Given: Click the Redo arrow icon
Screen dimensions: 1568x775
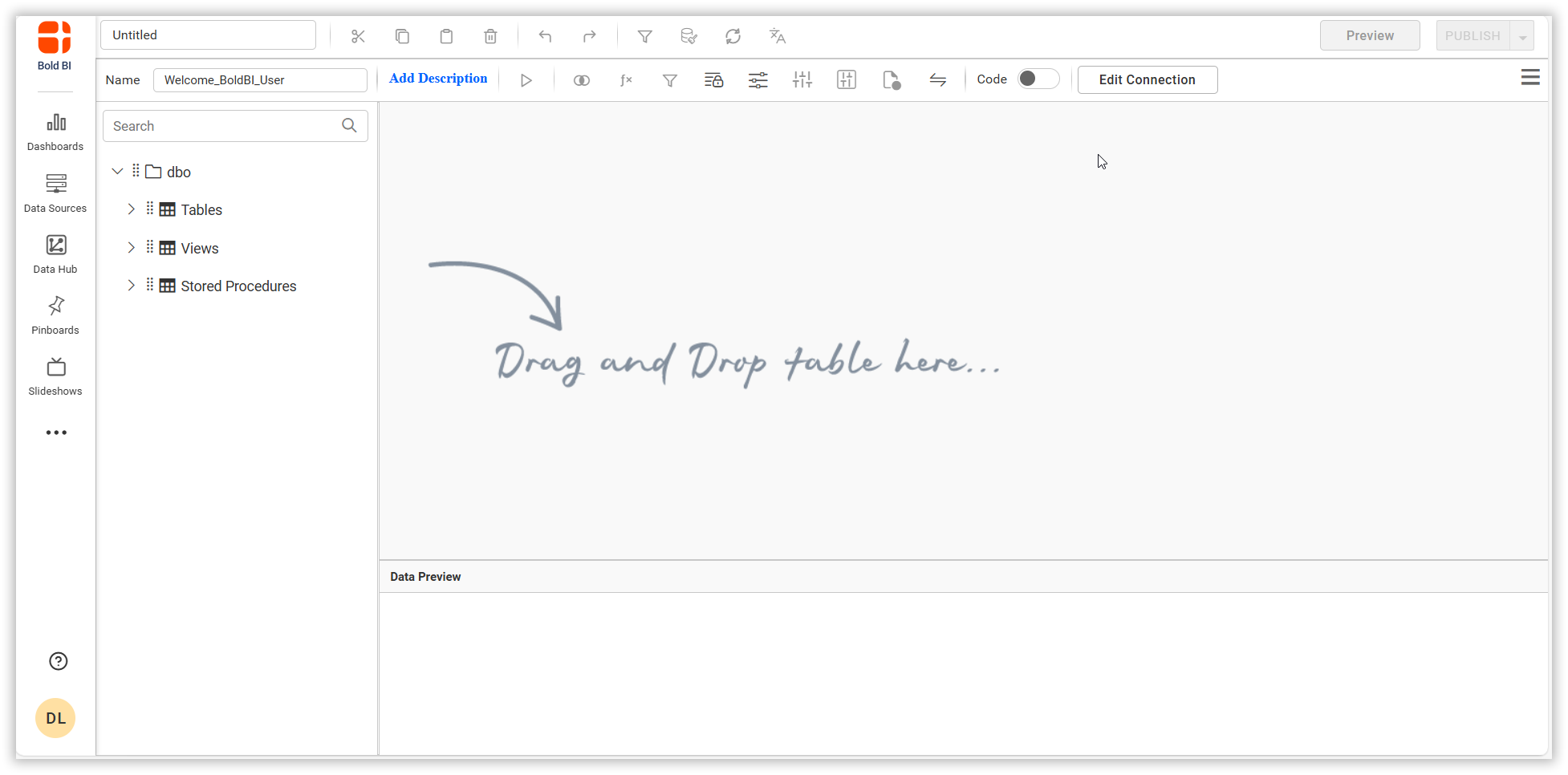Looking at the screenshot, I should click(589, 36).
